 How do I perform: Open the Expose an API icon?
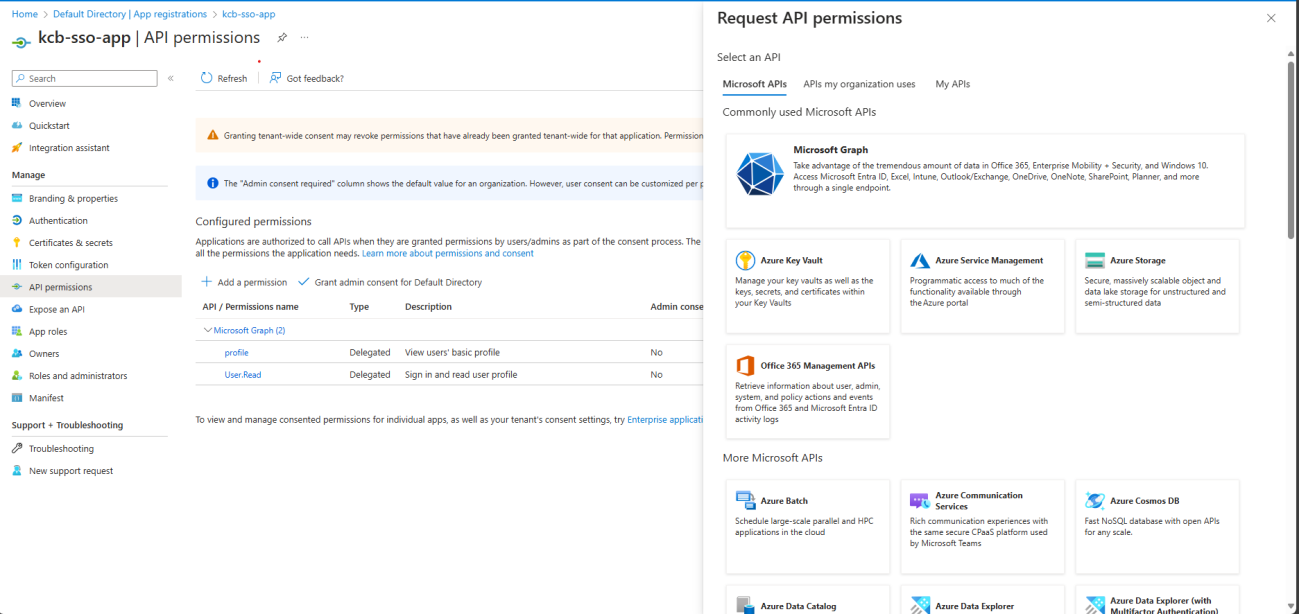17,309
